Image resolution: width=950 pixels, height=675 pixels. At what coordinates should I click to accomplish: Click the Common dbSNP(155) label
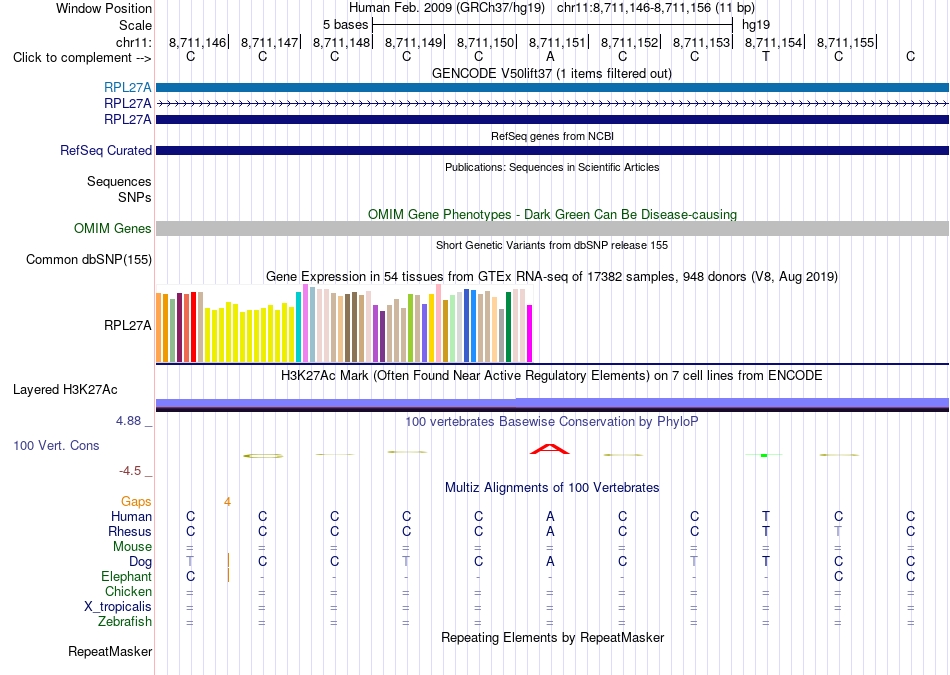coord(88,259)
